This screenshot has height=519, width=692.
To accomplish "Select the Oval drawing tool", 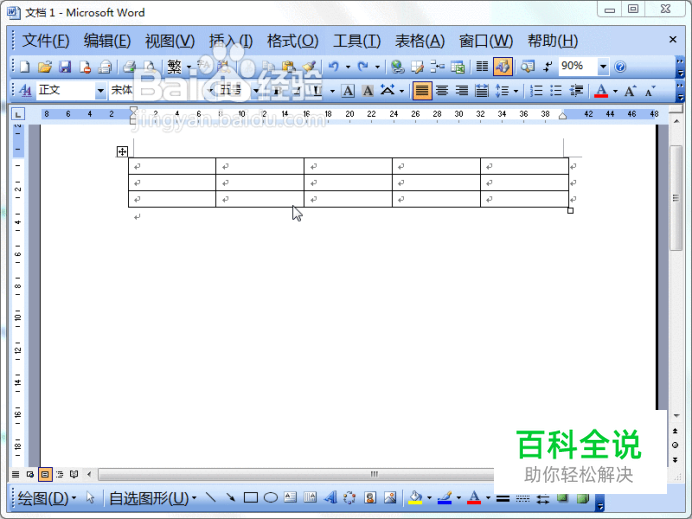I will click(271, 498).
